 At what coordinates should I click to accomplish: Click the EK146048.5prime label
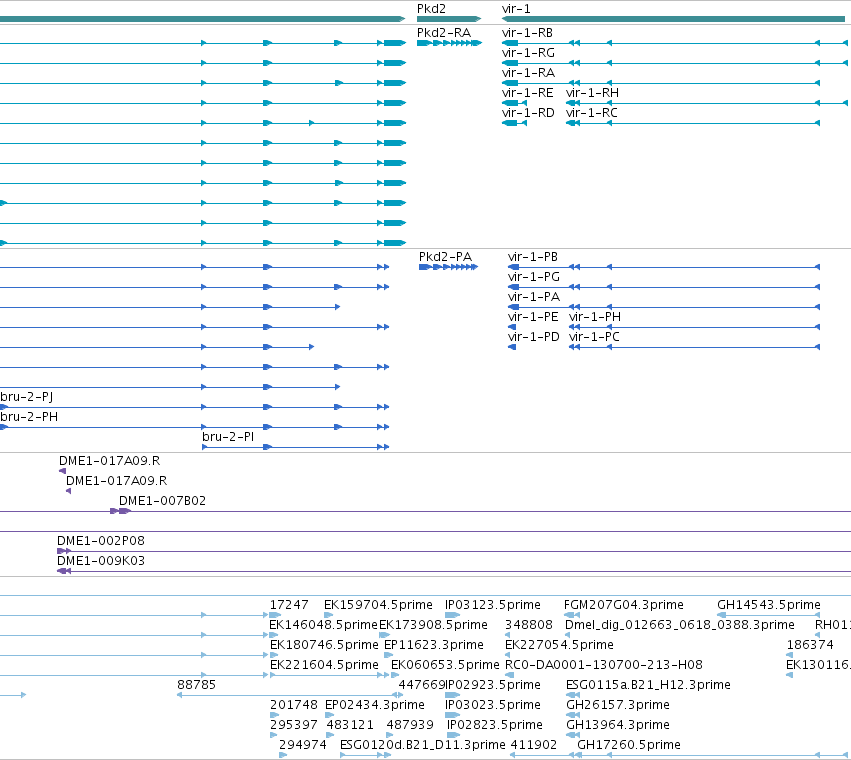click(x=323, y=625)
